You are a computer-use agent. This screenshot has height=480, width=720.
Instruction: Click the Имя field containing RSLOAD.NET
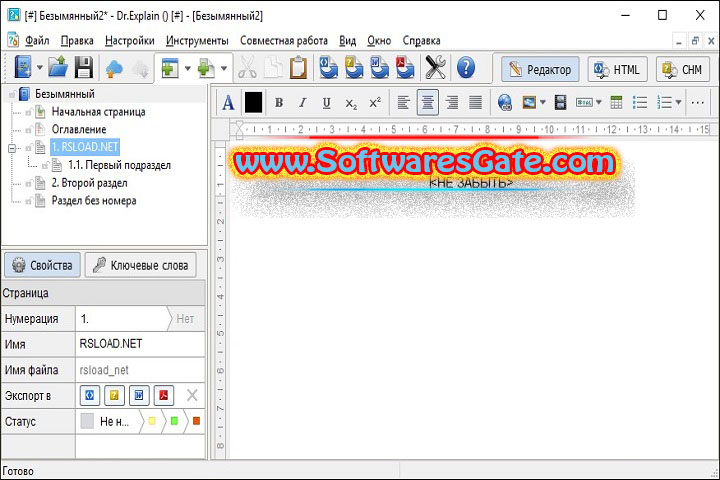[x=140, y=344]
